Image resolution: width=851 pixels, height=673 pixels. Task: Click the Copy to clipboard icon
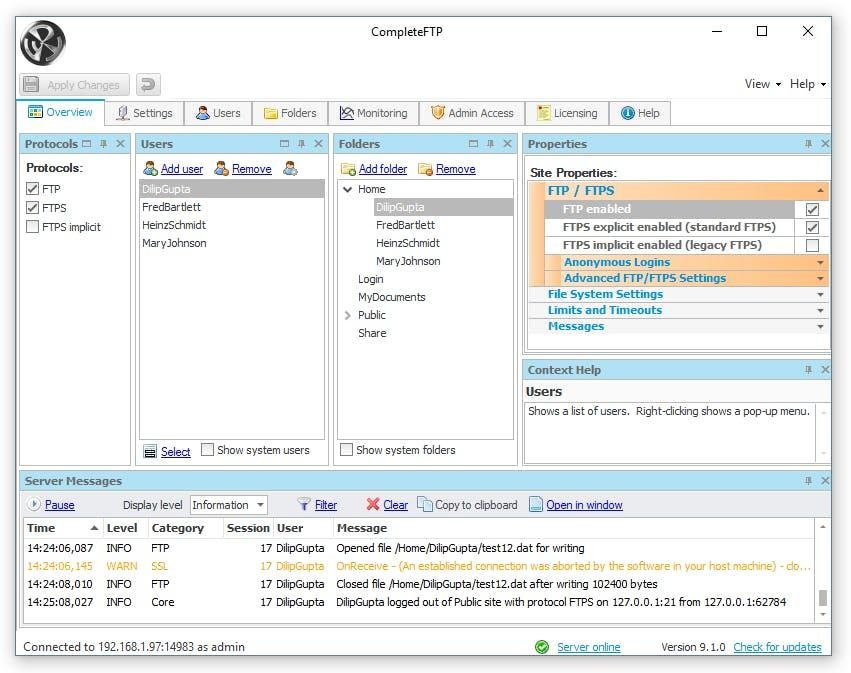(x=425, y=505)
